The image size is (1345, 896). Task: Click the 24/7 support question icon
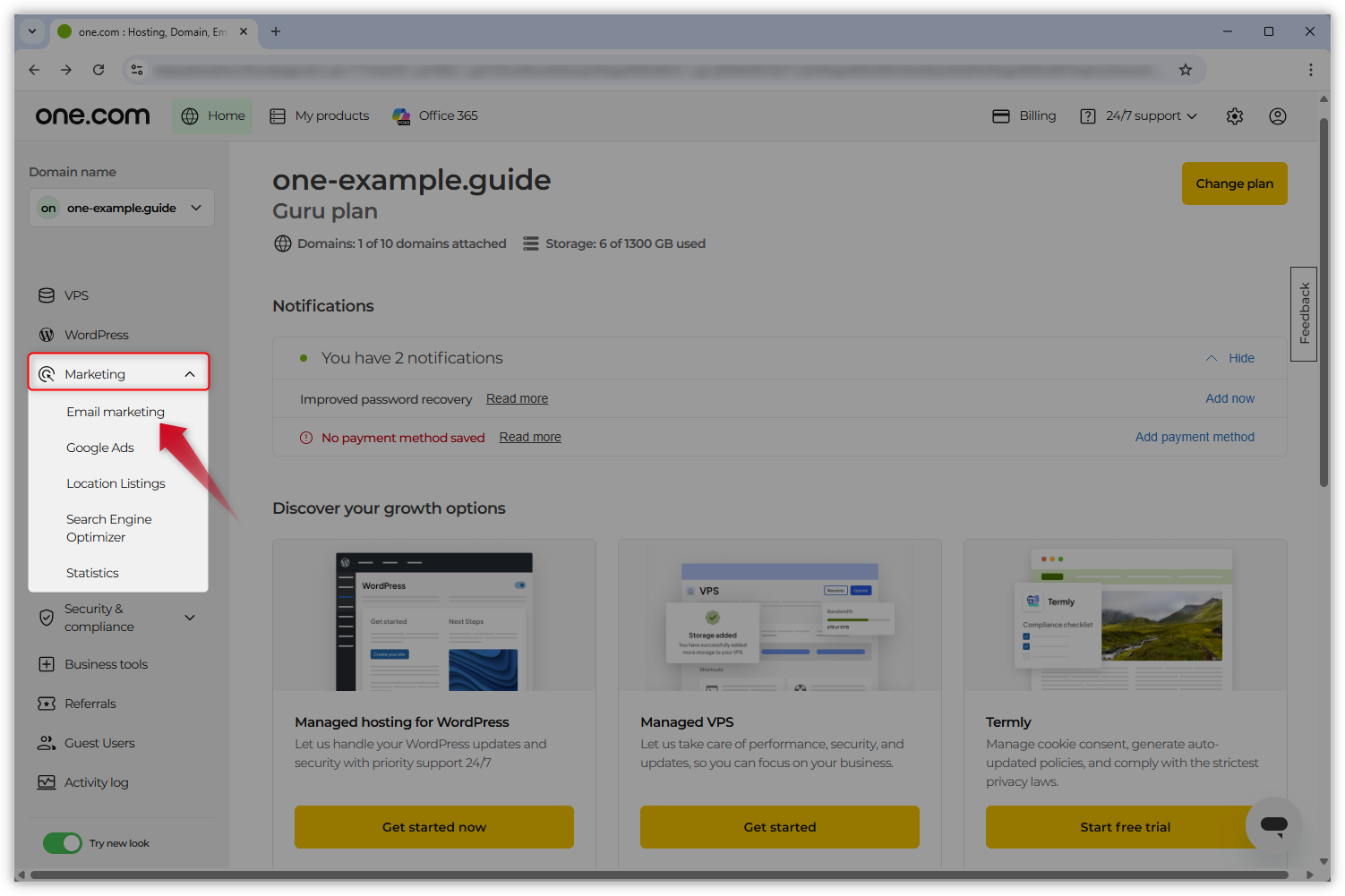1088,116
